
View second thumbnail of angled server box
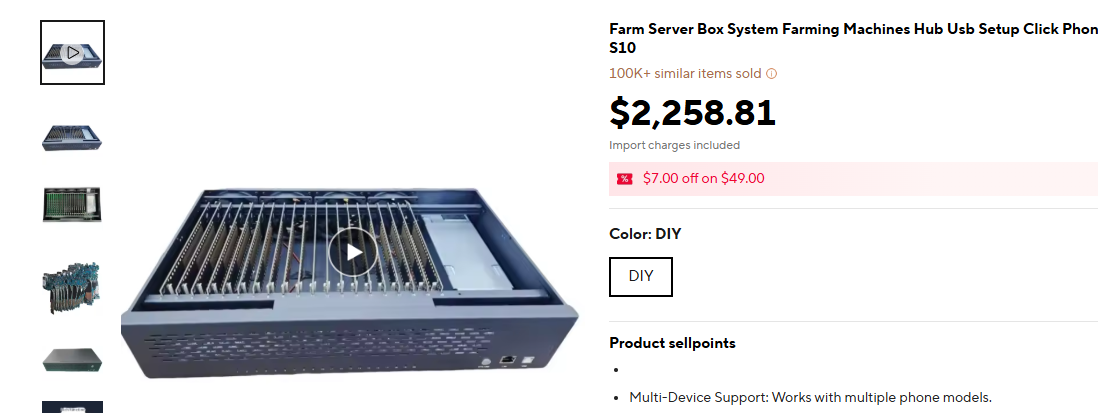click(72, 136)
